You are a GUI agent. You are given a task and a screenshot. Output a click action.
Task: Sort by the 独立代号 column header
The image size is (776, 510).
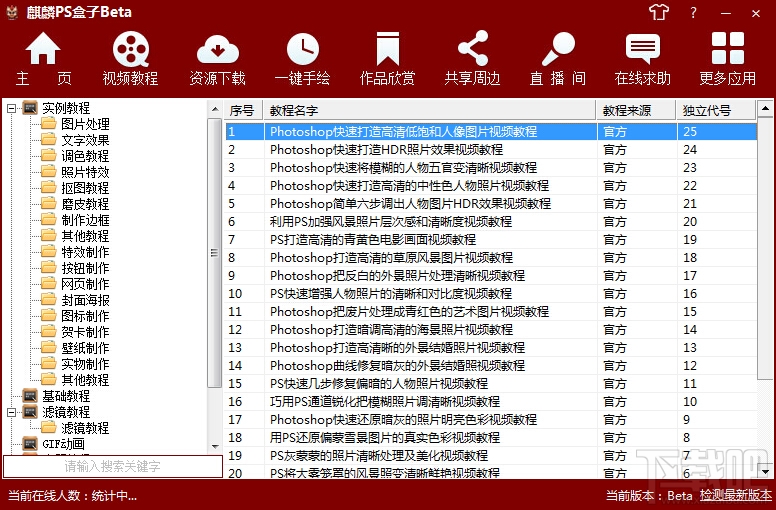[x=716, y=110]
